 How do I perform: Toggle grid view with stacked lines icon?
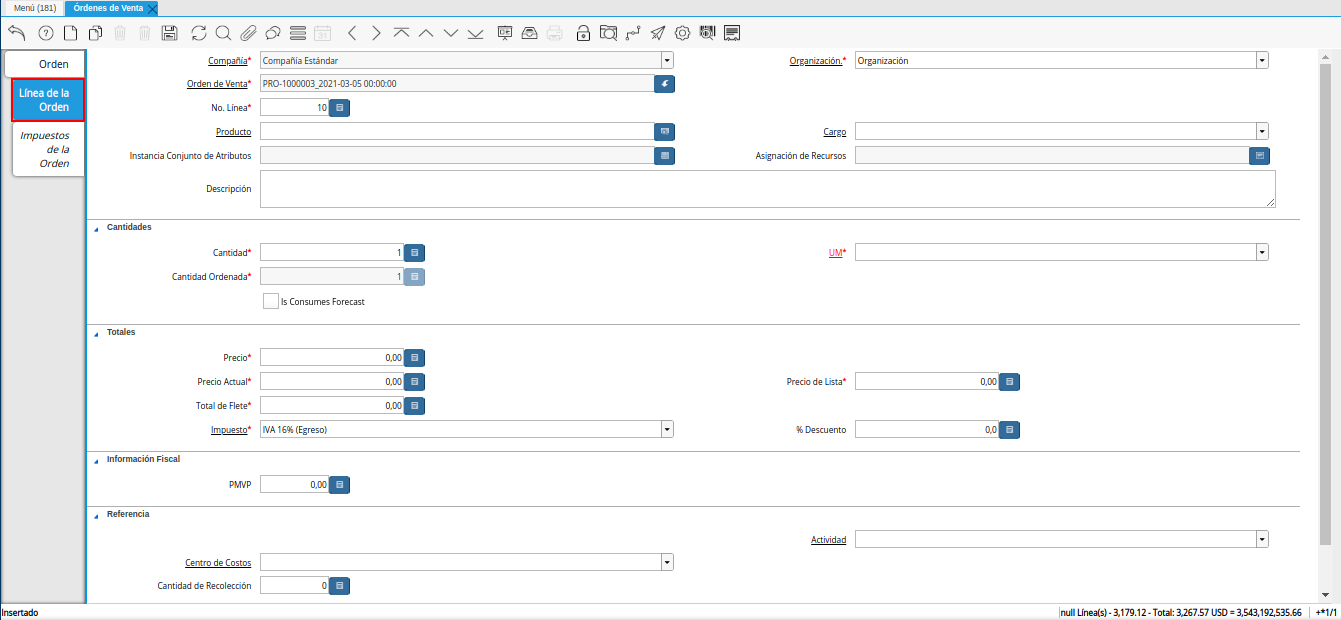pos(297,33)
